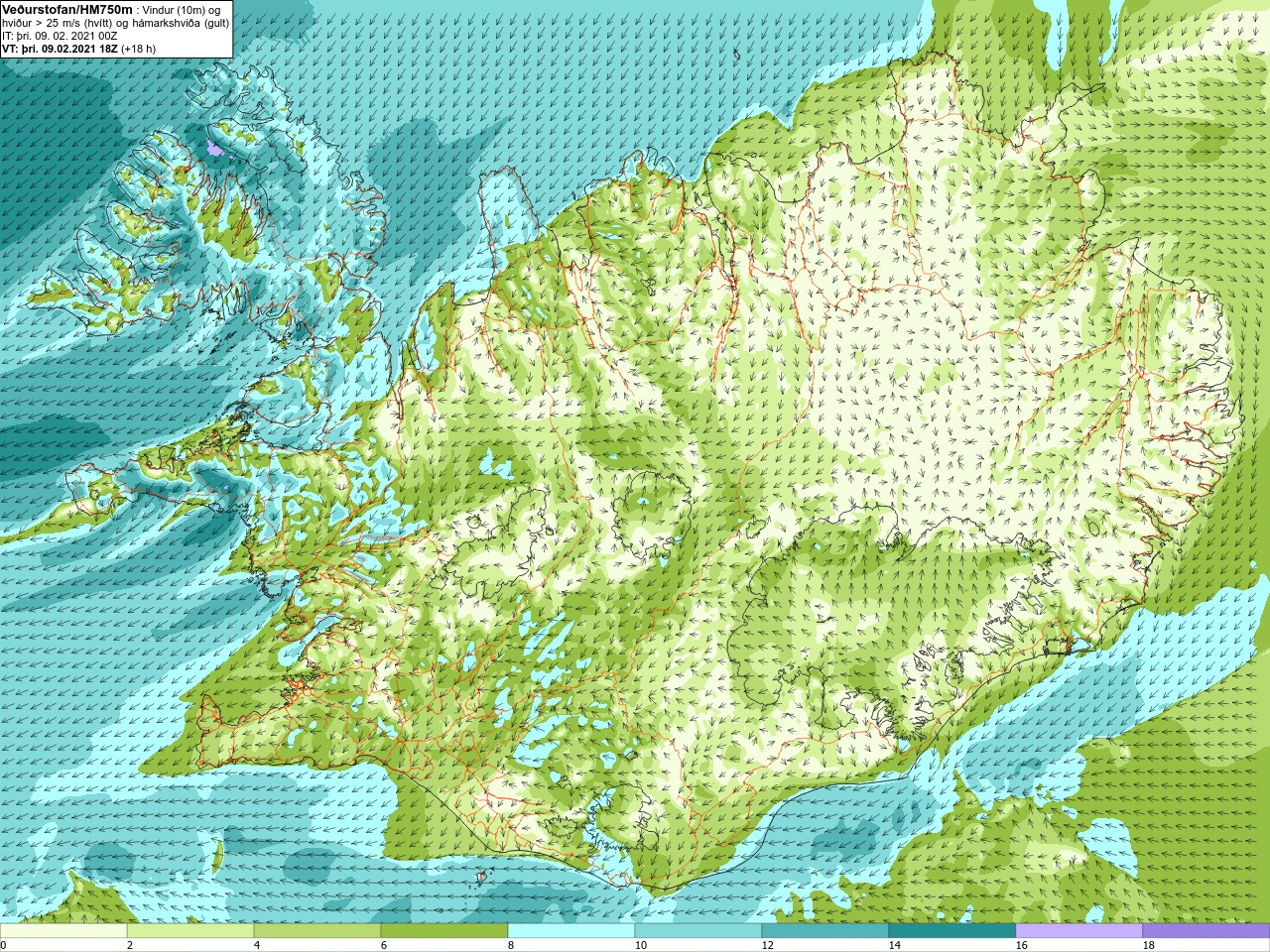Viewport: 1270px width, 952px height.
Task: Click the "14" label on the wind scale
Action: pos(894,945)
